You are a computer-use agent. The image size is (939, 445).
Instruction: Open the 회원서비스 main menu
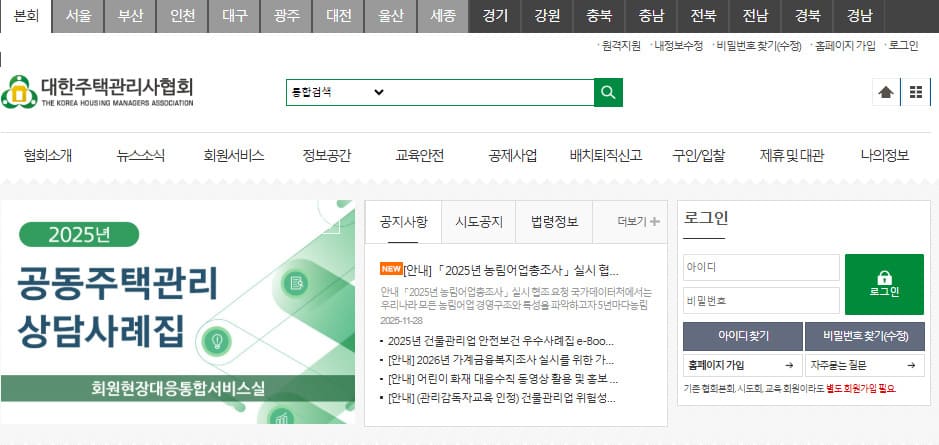coord(233,155)
